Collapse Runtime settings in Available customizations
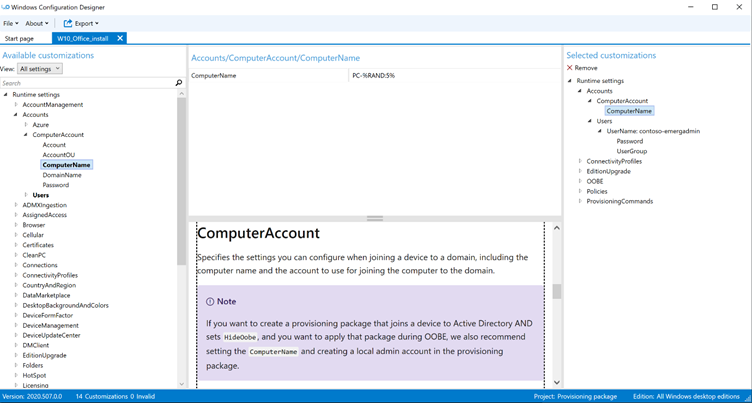The height and width of the screenshot is (403, 752). (5, 95)
